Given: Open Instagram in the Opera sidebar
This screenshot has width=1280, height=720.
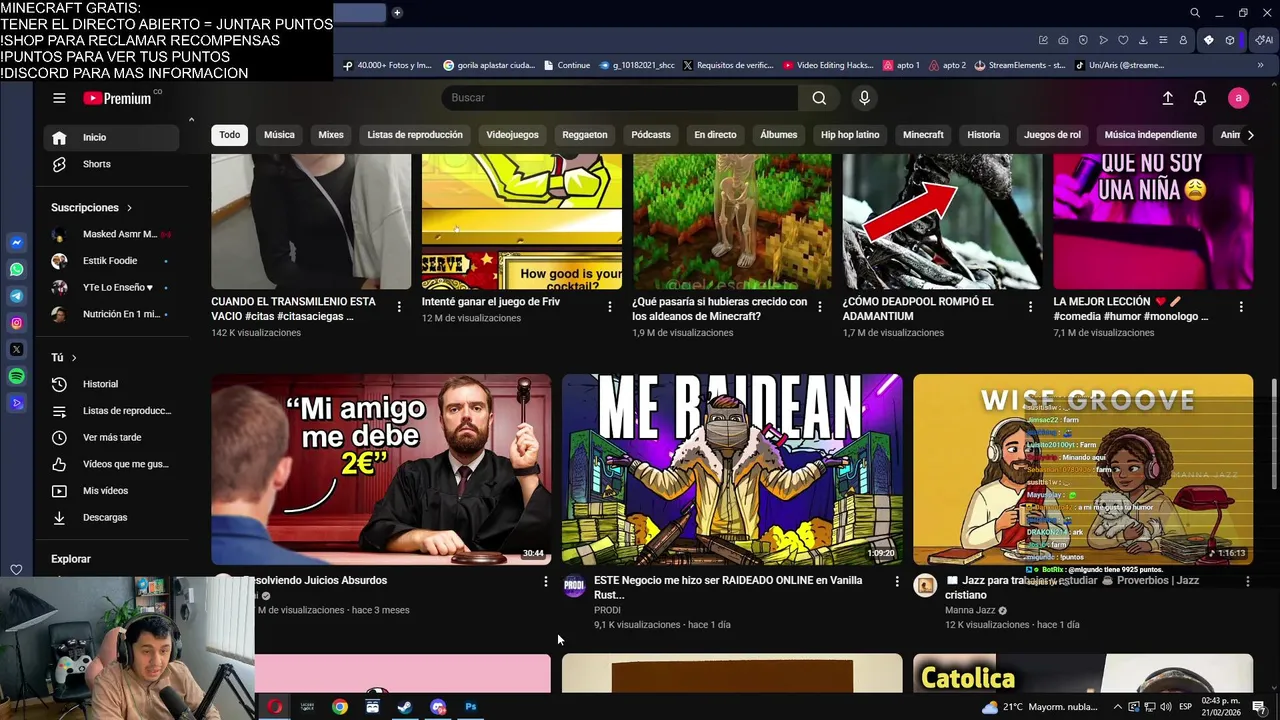Looking at the screenshot, I should pos(16,323).
